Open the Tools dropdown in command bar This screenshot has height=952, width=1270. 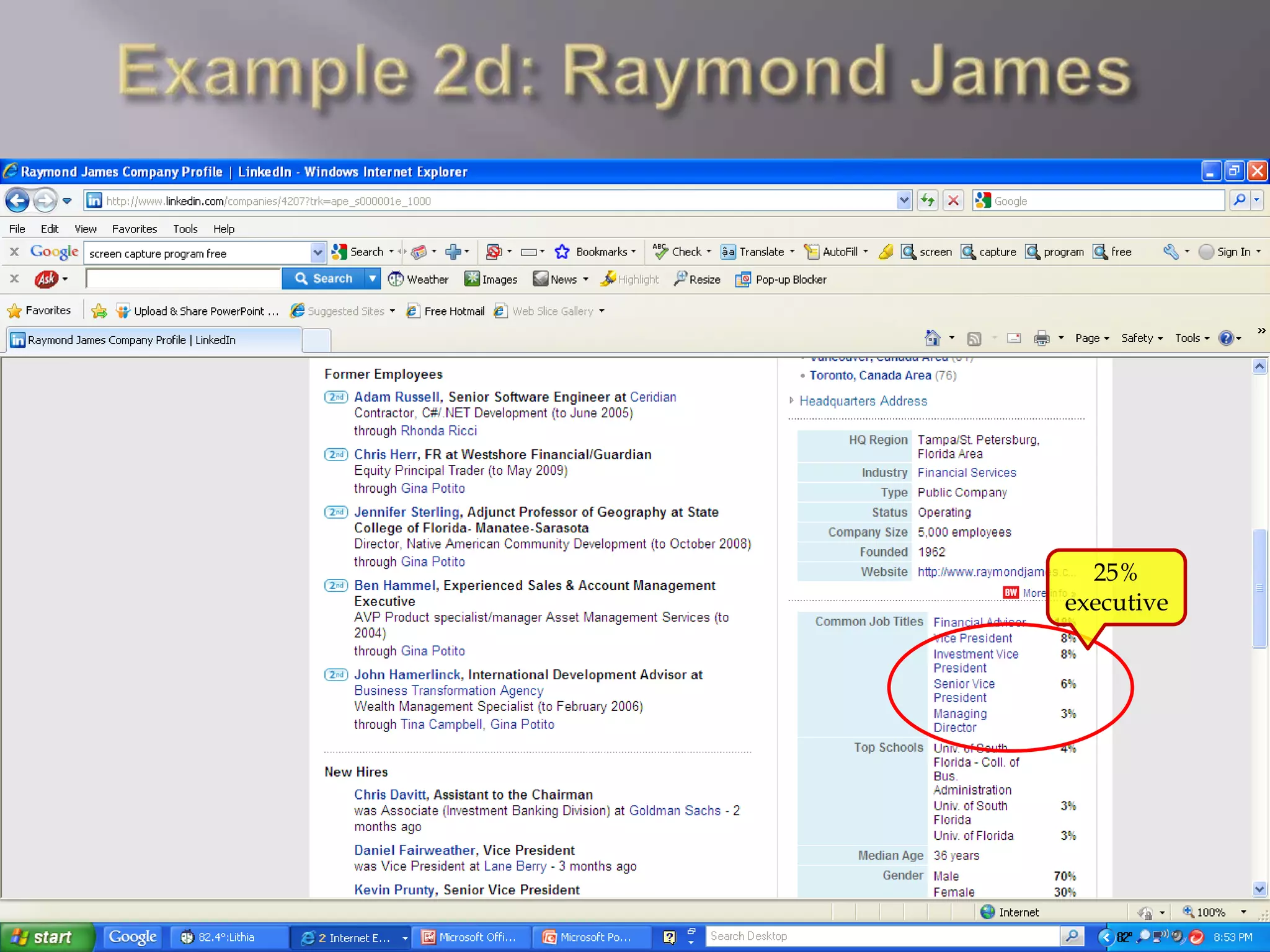click(1192, 338)
